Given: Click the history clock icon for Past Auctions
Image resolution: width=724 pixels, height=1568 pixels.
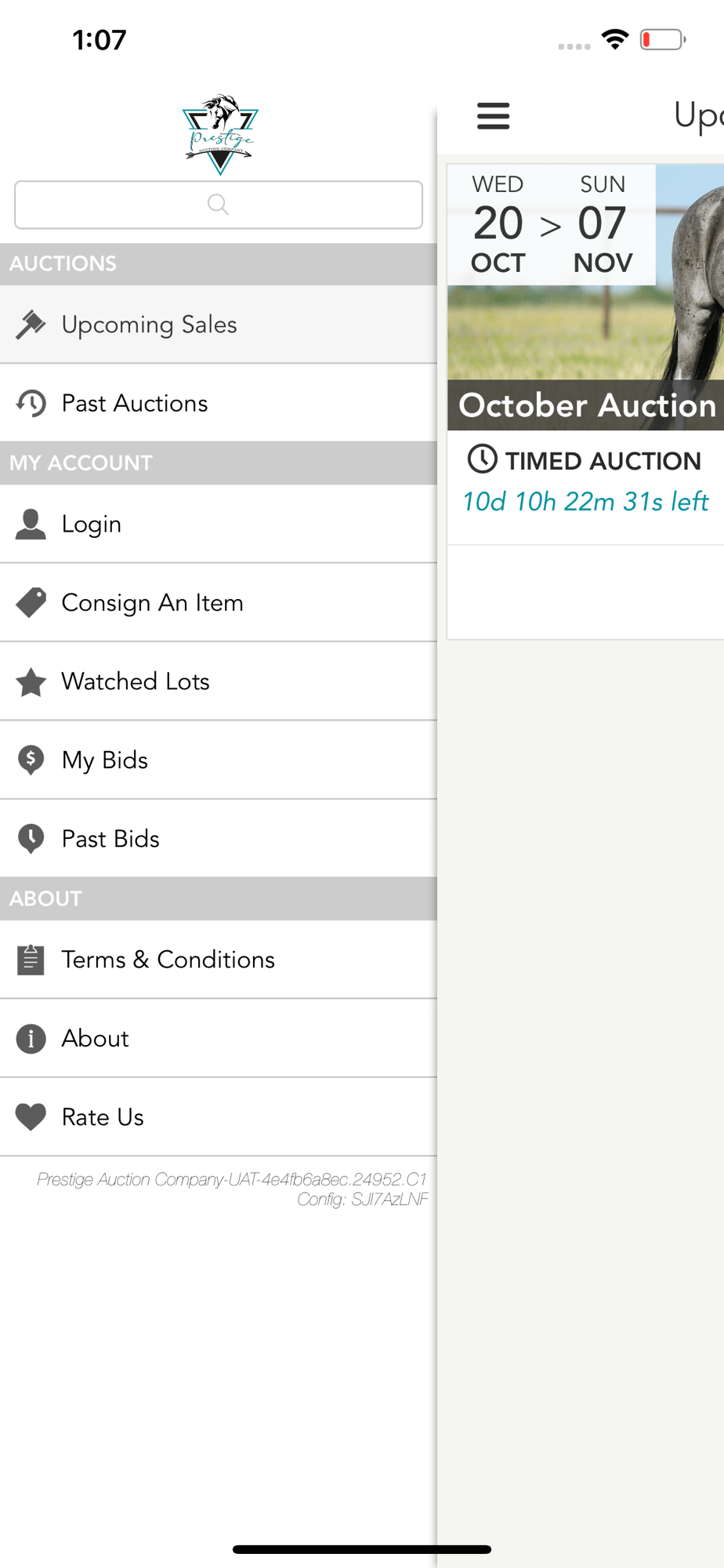Looking at the screenshot, I should [31, 403].
